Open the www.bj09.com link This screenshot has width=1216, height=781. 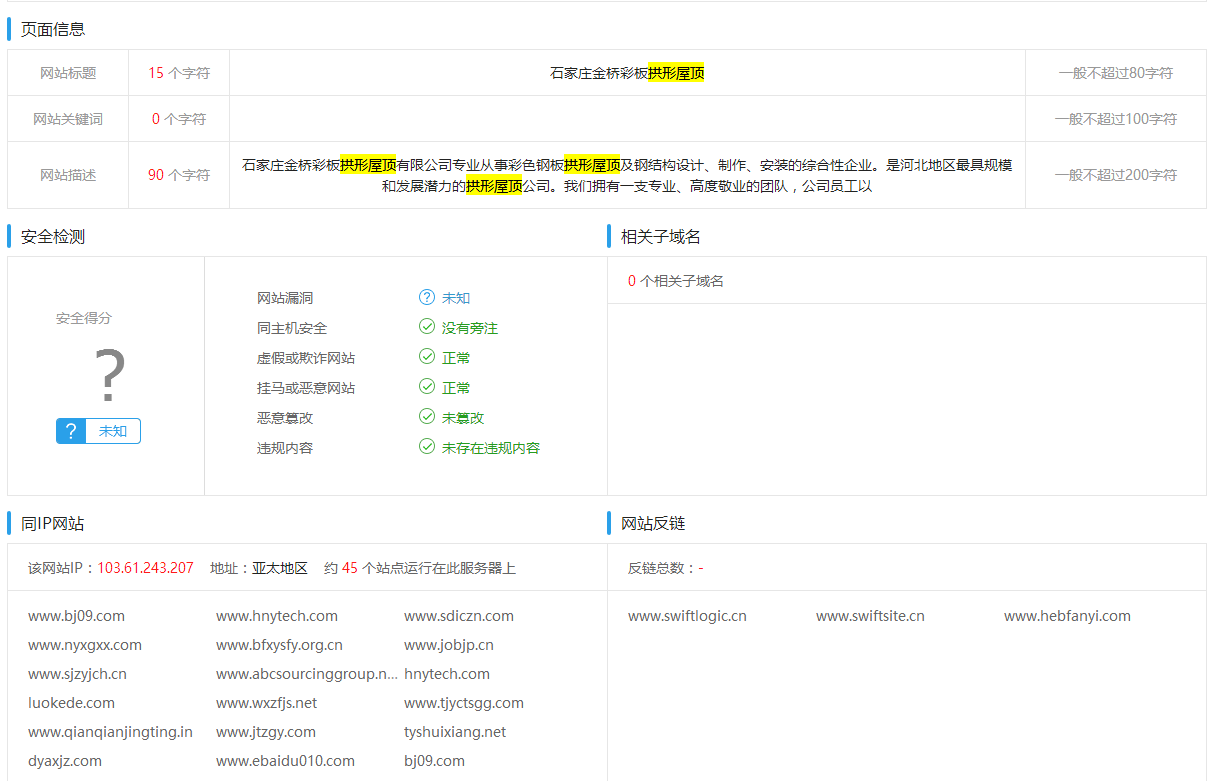[76, 616]
